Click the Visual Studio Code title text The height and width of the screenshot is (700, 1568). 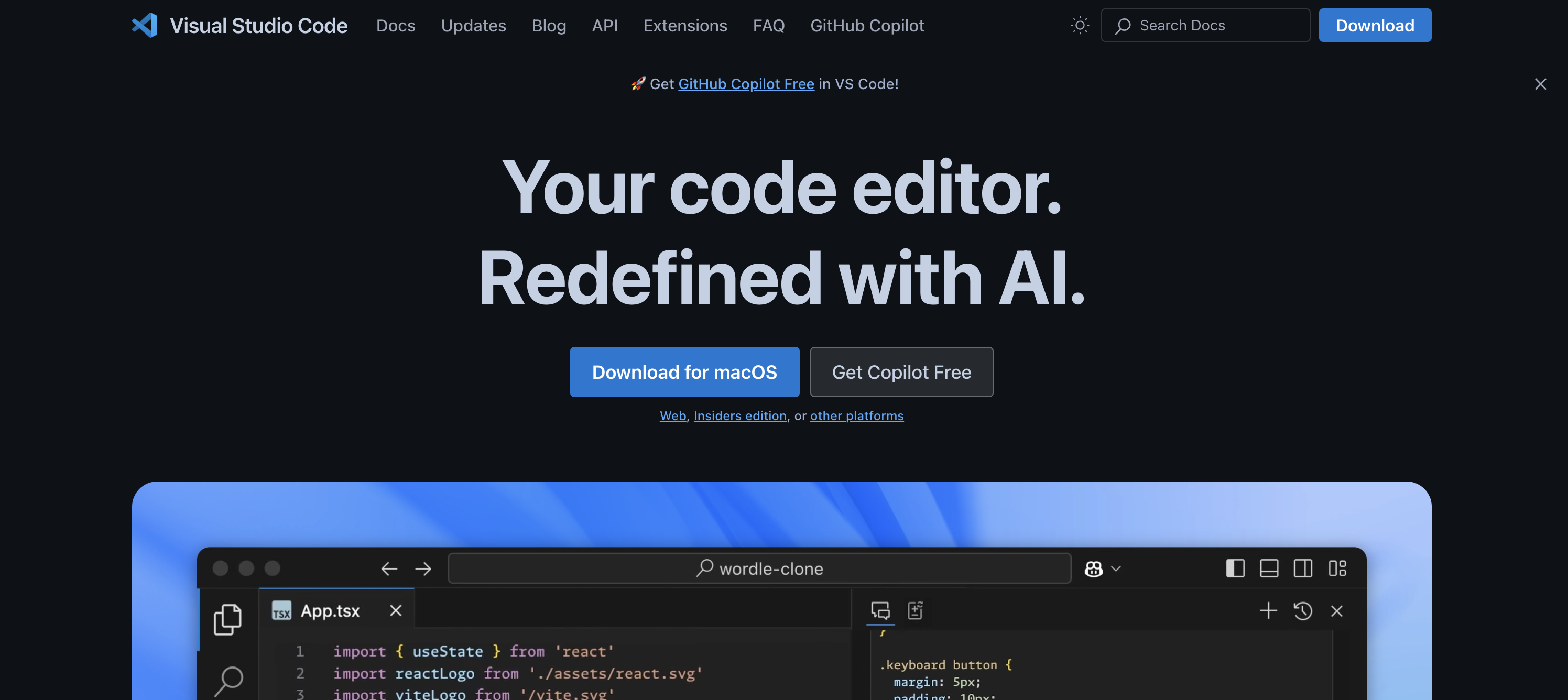click(259, 26)
